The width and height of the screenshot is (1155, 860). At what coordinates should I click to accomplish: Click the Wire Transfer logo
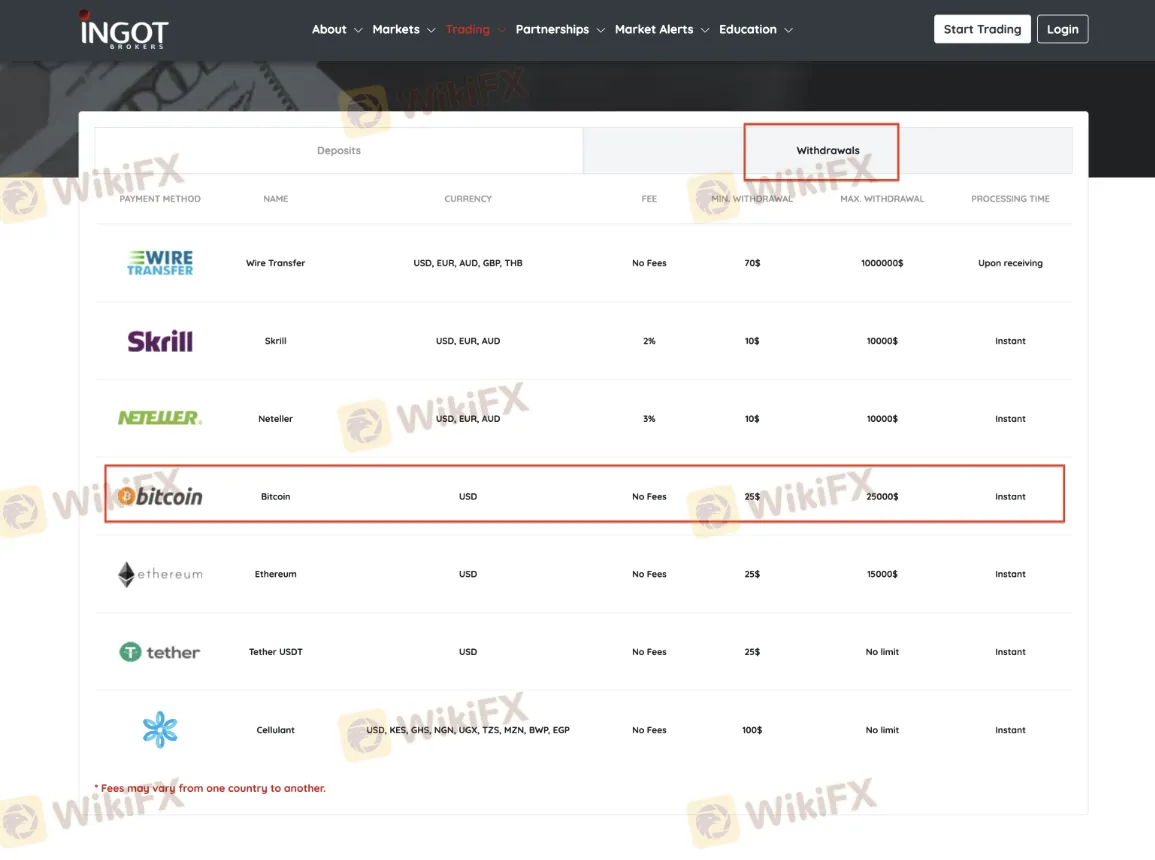pyautogui.click(x=160, y=263)
